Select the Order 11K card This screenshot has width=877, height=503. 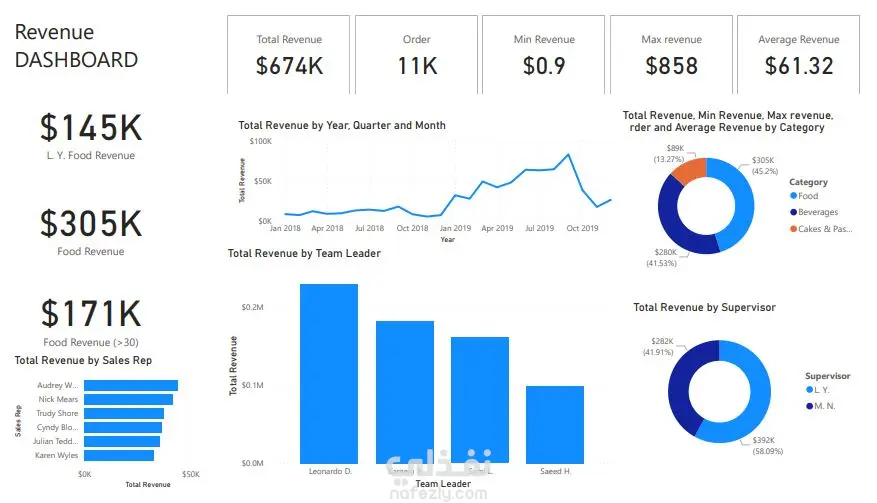pyautogui.click(x=417, y=55)
